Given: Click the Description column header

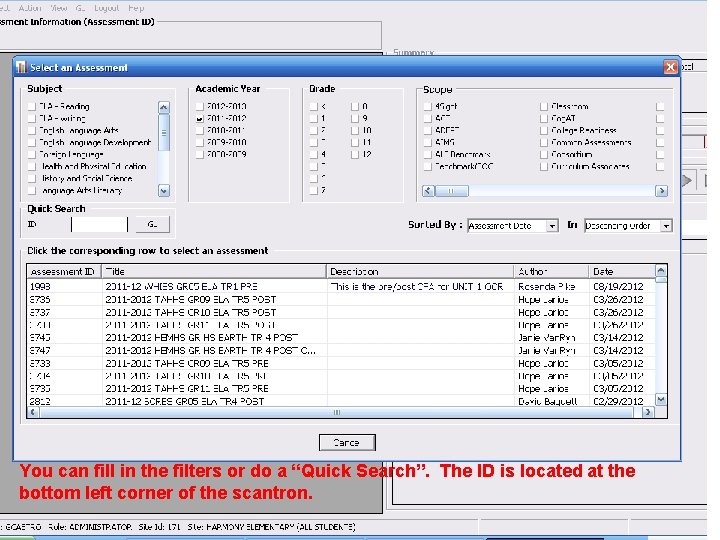Looking at the screenshot, I should (420, 271).
